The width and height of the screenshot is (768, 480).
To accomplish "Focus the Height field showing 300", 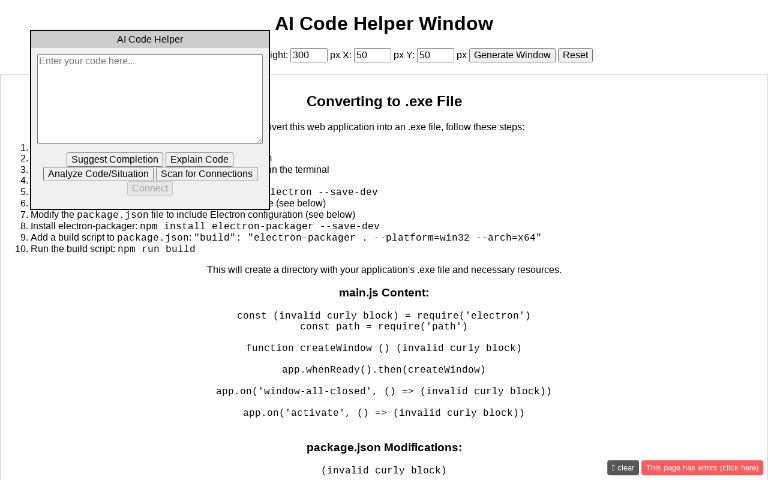I will click(x=308, y=55).
